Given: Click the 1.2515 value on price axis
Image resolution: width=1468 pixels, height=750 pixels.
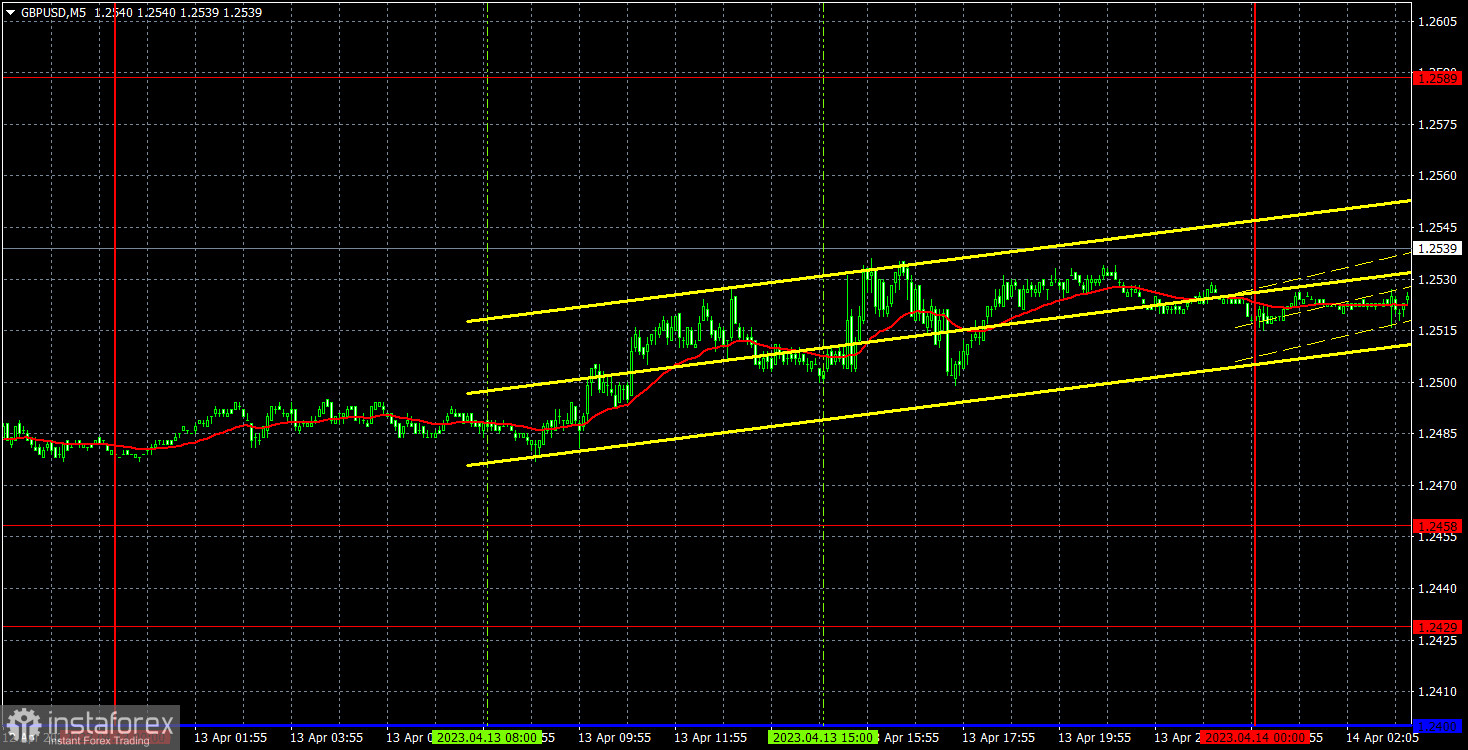Looking at the screenshot, I should (x=1436, y=331).
